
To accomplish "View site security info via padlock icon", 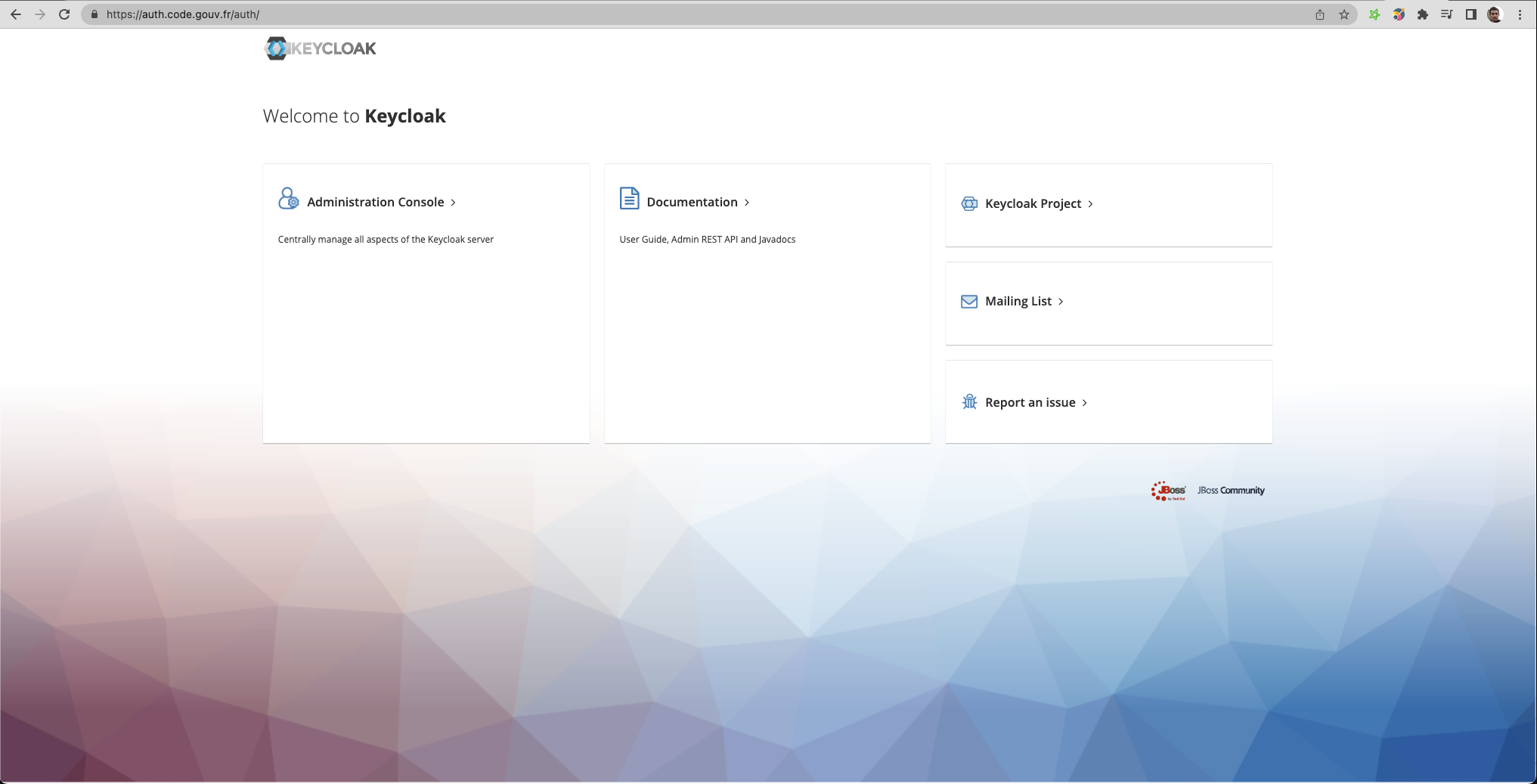I will coord(95,14).
